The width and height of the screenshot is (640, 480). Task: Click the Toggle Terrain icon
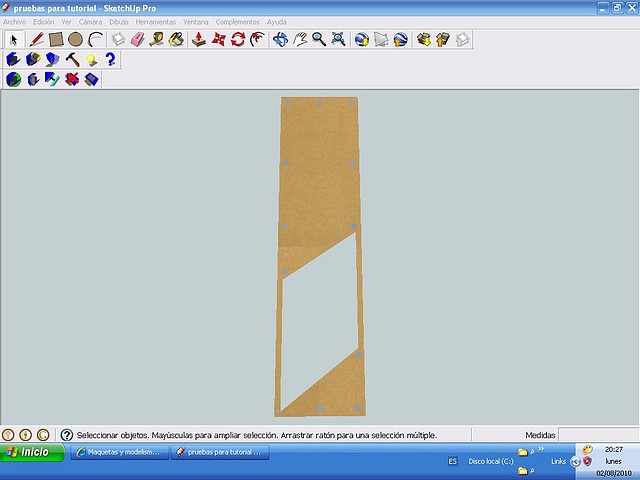(x=381, y=40)
